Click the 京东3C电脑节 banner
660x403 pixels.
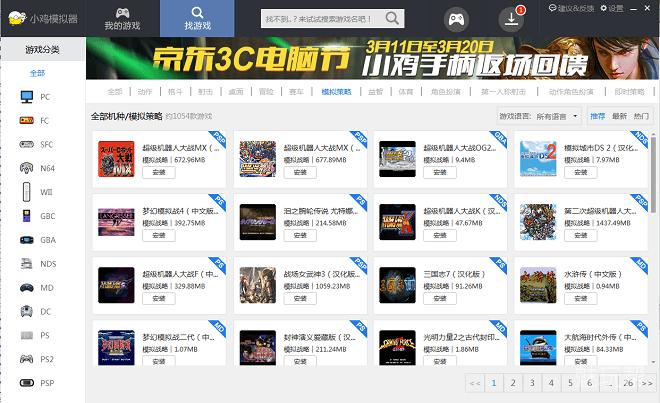pyautogui.click(x=372, y=58)
